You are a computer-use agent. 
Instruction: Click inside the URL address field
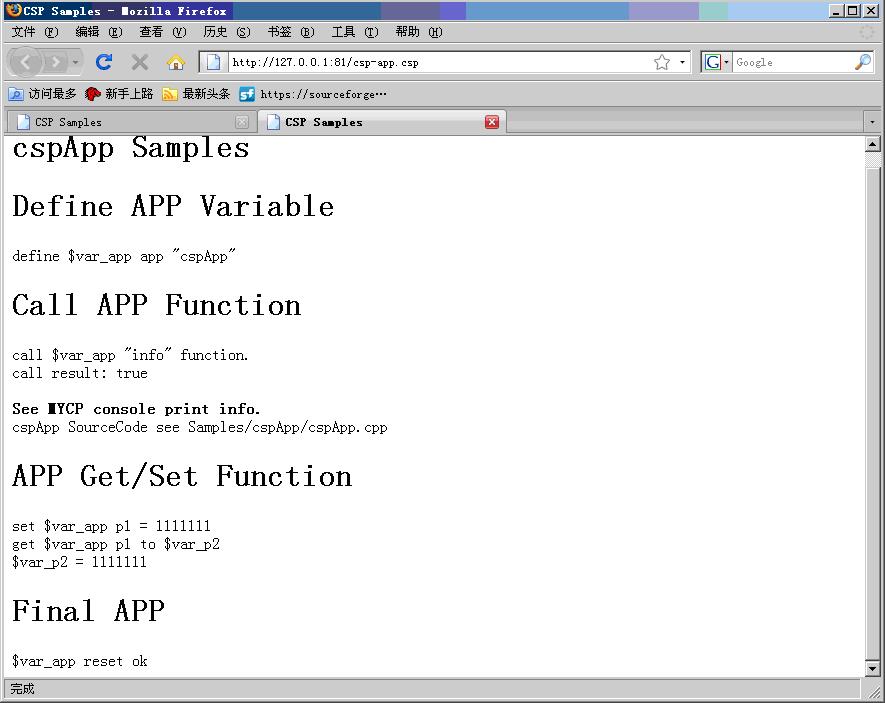coord(430,62)
